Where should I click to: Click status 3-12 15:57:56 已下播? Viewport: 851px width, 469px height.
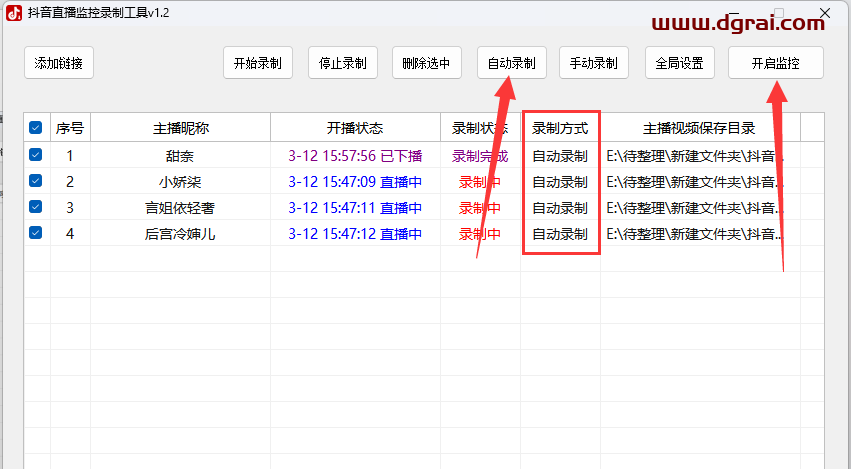pos(355,156)
